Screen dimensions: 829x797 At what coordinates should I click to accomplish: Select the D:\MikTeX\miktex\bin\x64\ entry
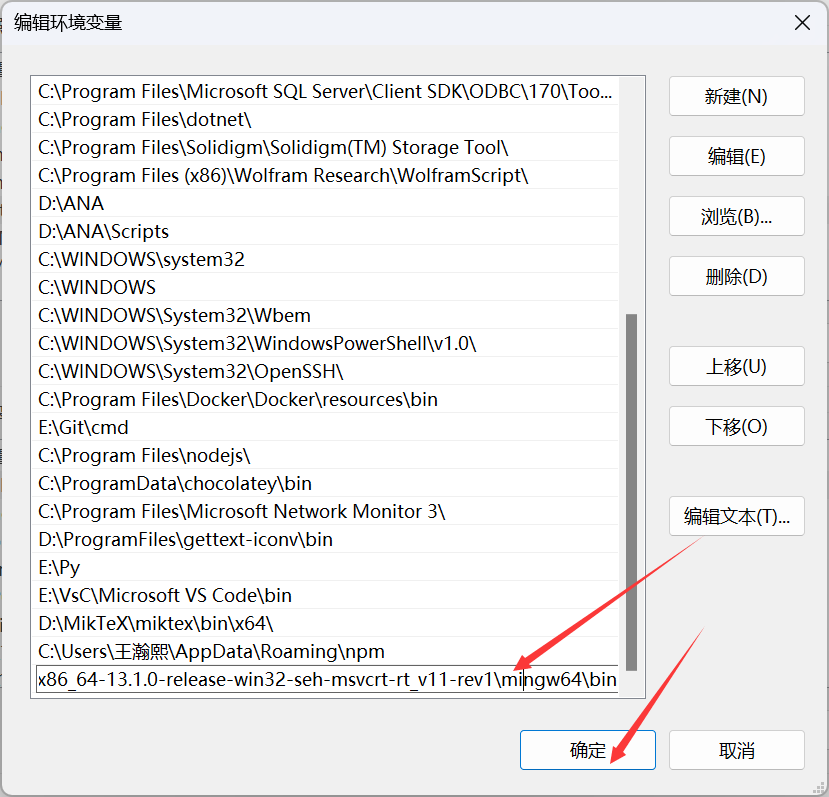click(x=155, y=623)
